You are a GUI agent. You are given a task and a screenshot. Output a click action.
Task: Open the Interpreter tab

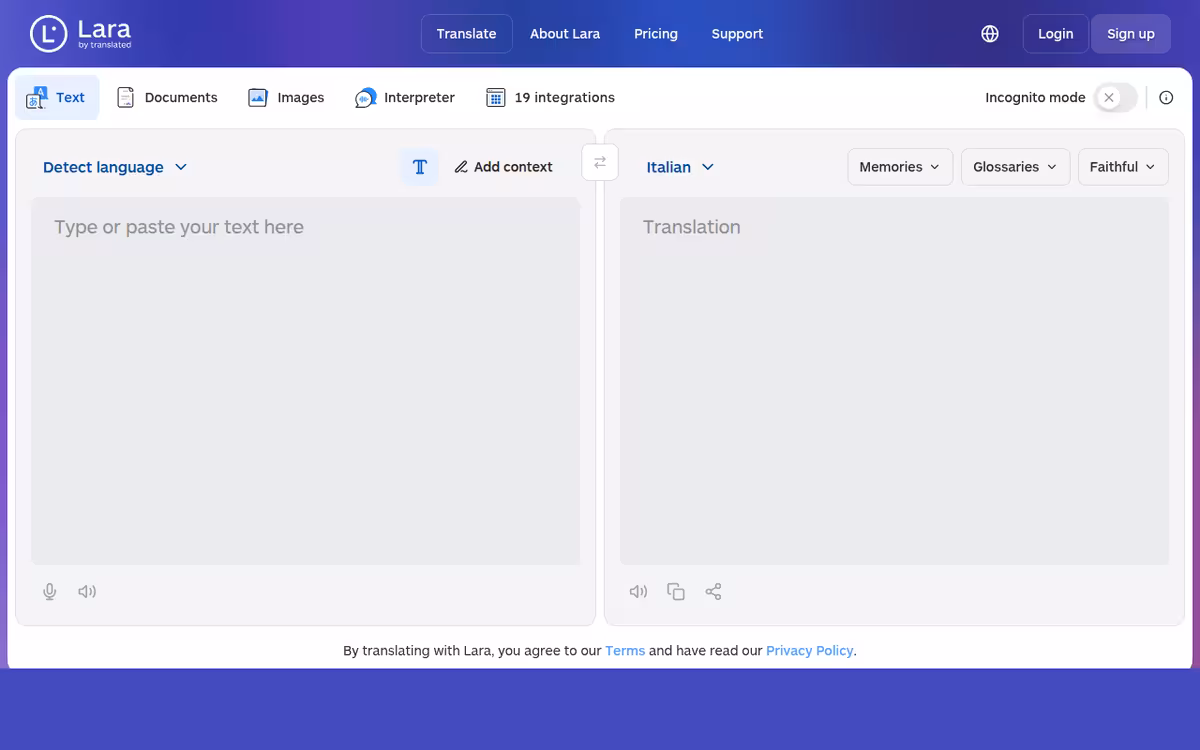405,98
